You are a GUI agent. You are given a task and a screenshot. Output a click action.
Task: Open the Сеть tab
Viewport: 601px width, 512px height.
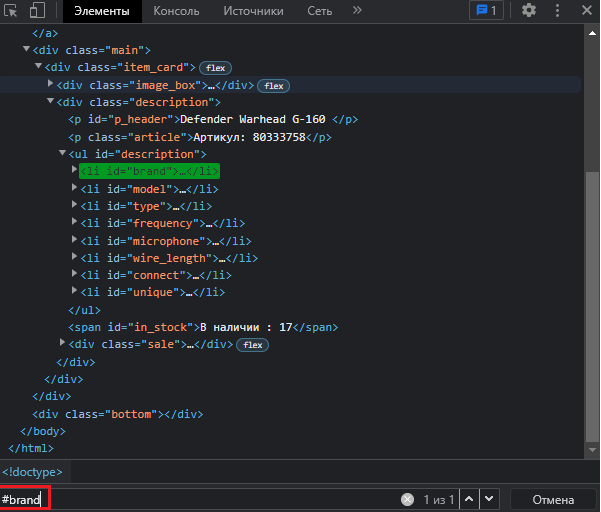click(319, 11)
